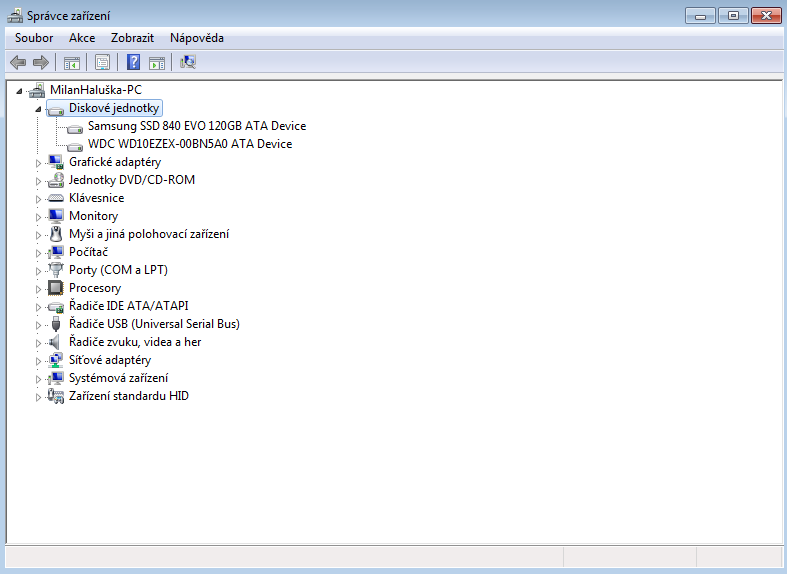Open the Akce menu

[82, 38]
